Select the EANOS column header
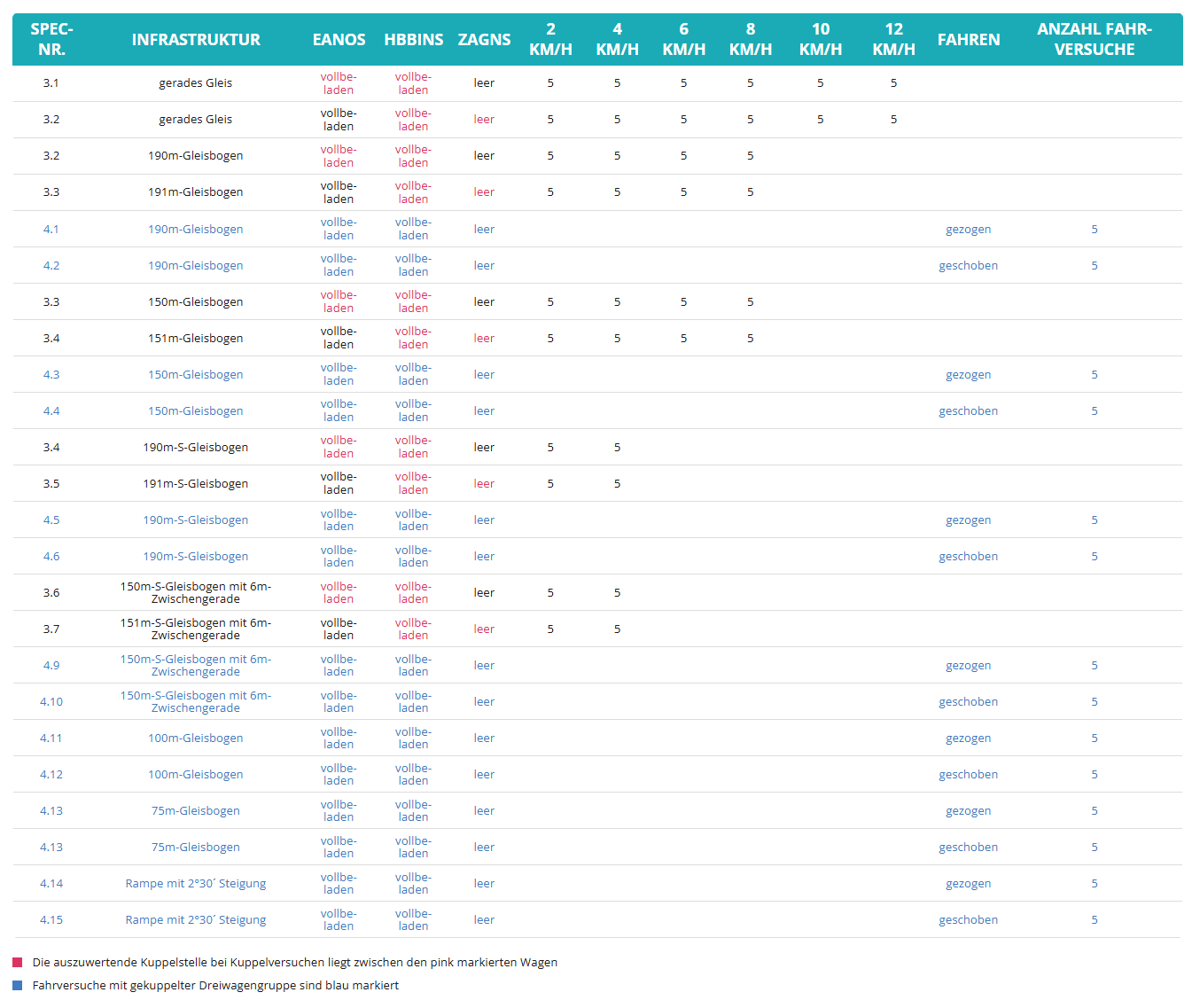This screenshot has width=1200, height=1008. pos(339,40)
